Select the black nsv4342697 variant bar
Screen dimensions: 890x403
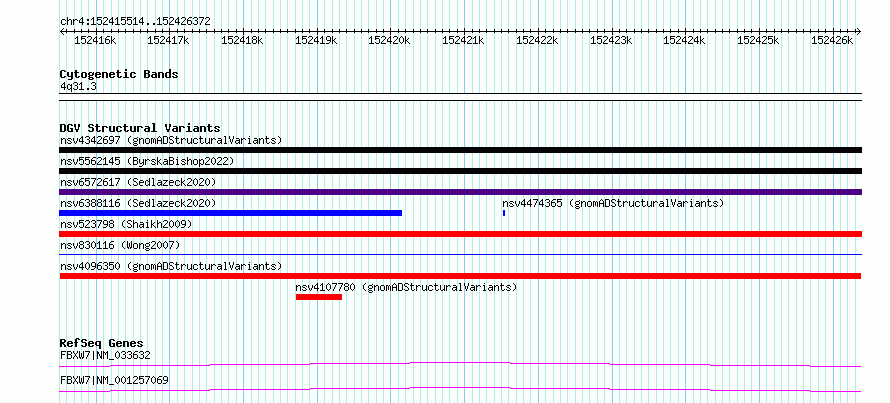(x=460, y=150)
